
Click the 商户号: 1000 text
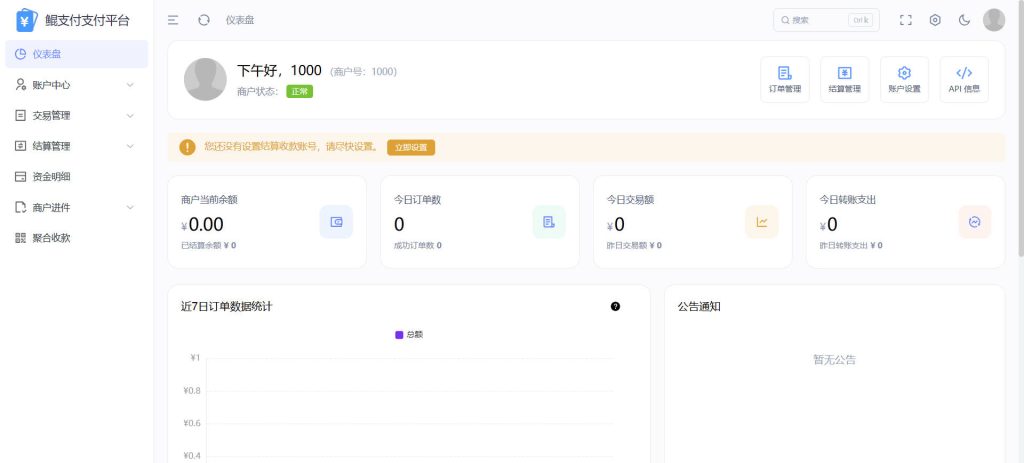(363, 72)
